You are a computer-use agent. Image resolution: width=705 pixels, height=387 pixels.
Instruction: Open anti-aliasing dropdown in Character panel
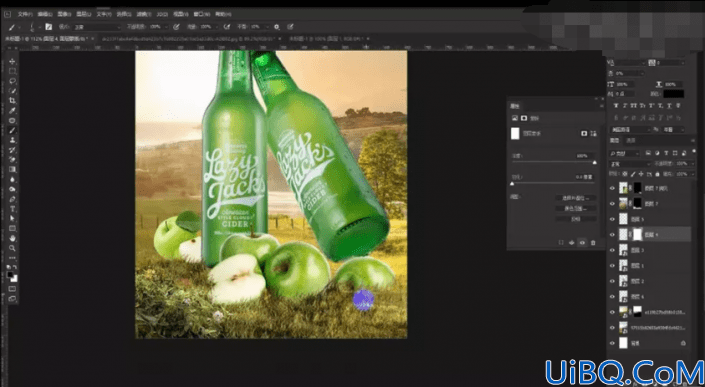coord(674,129)
